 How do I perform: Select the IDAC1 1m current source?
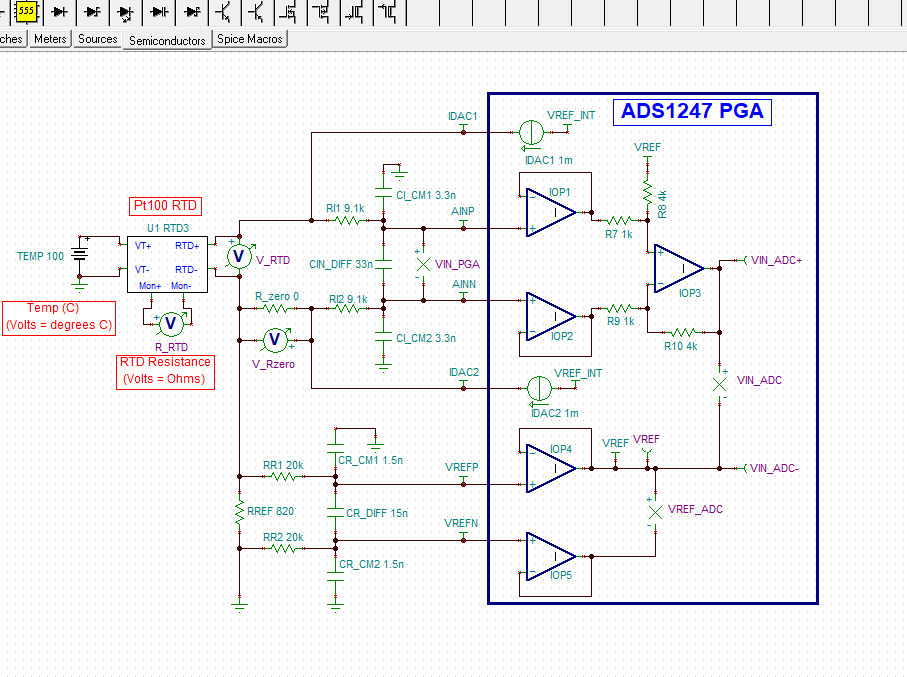[531, 131]
